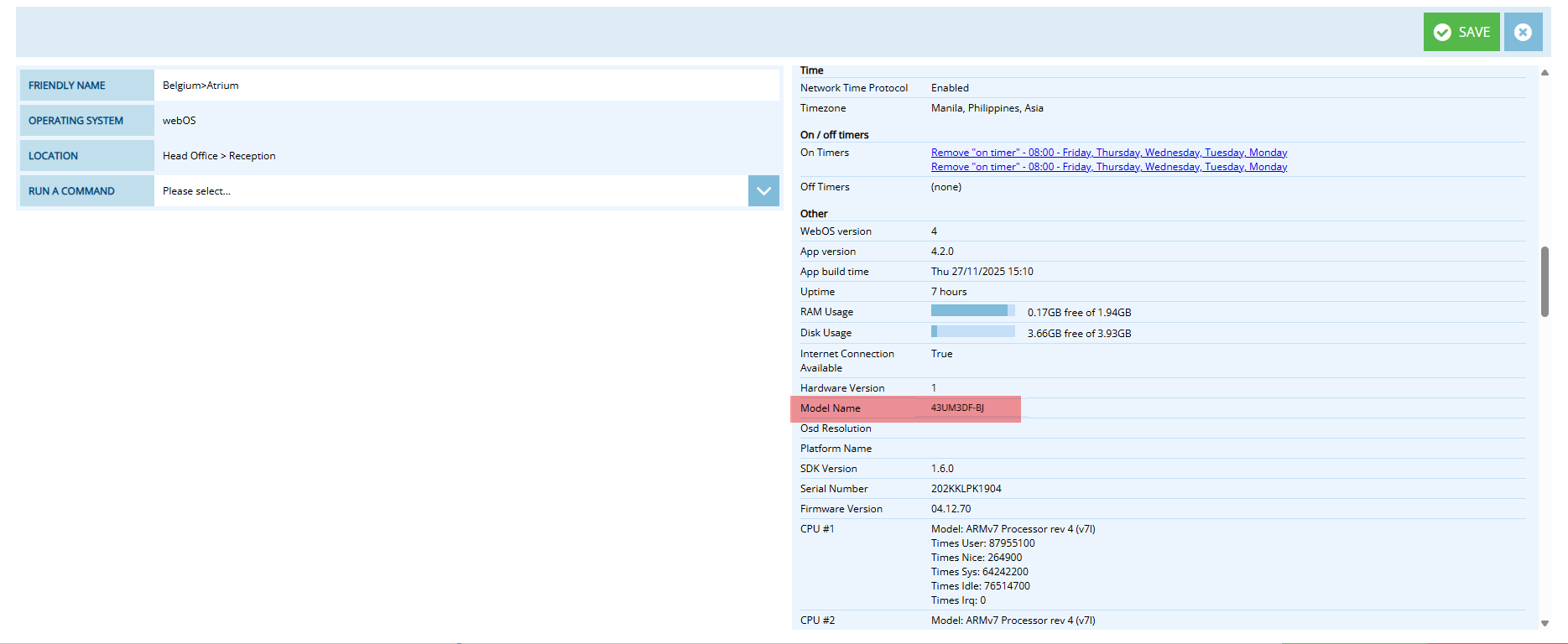Click the app build time value
Screen dimensions: 1568x644
pyautogui.click(x=982, y=272)
